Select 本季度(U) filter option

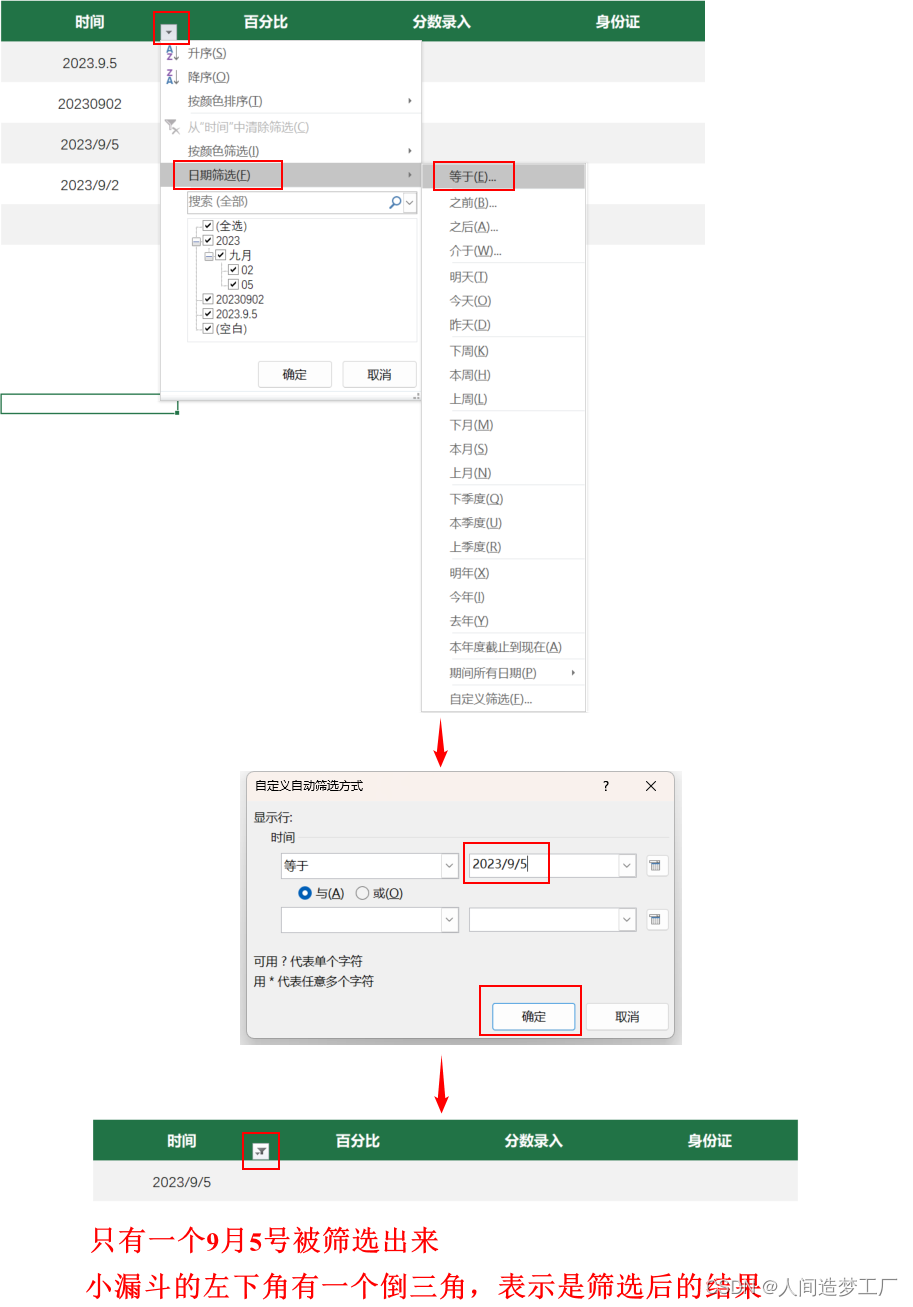503,523
